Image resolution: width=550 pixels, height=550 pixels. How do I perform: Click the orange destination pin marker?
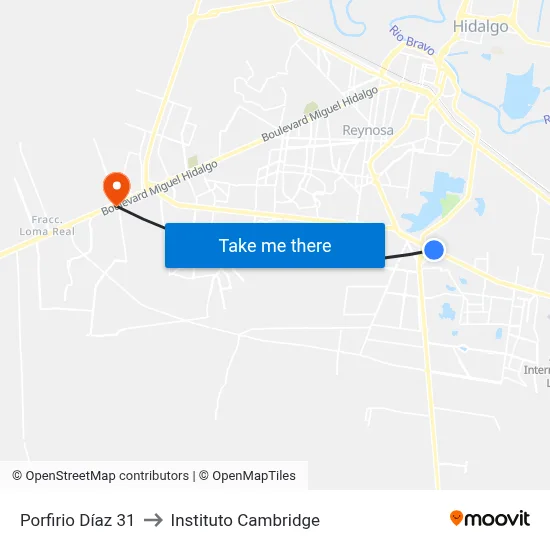(x=117, y=188)
